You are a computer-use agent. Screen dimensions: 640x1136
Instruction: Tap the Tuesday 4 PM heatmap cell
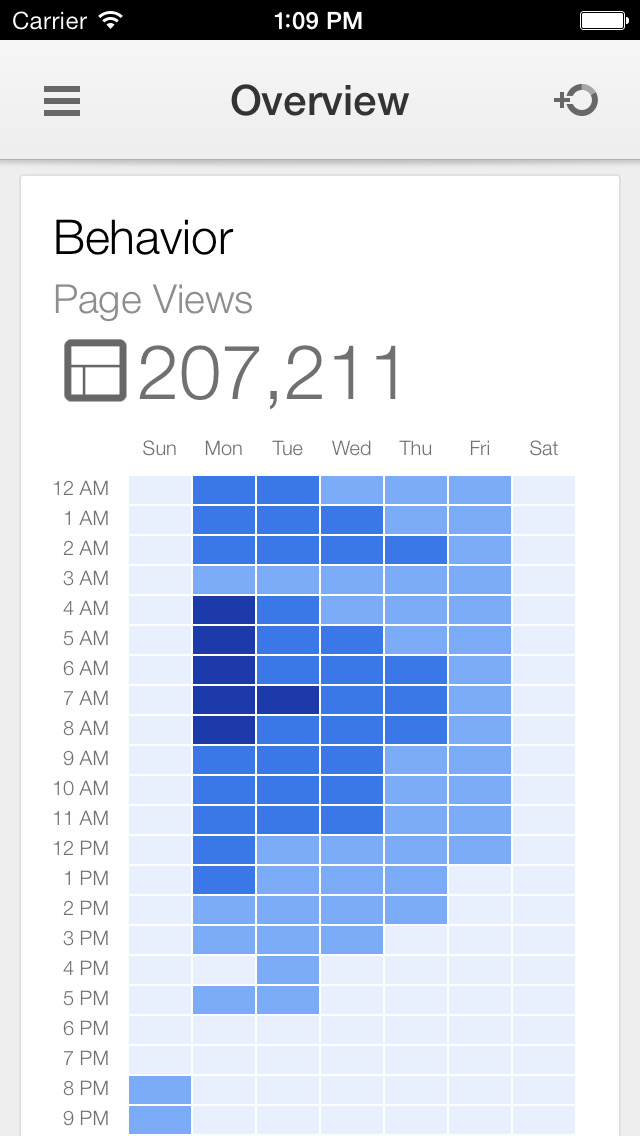pos(288,969)
